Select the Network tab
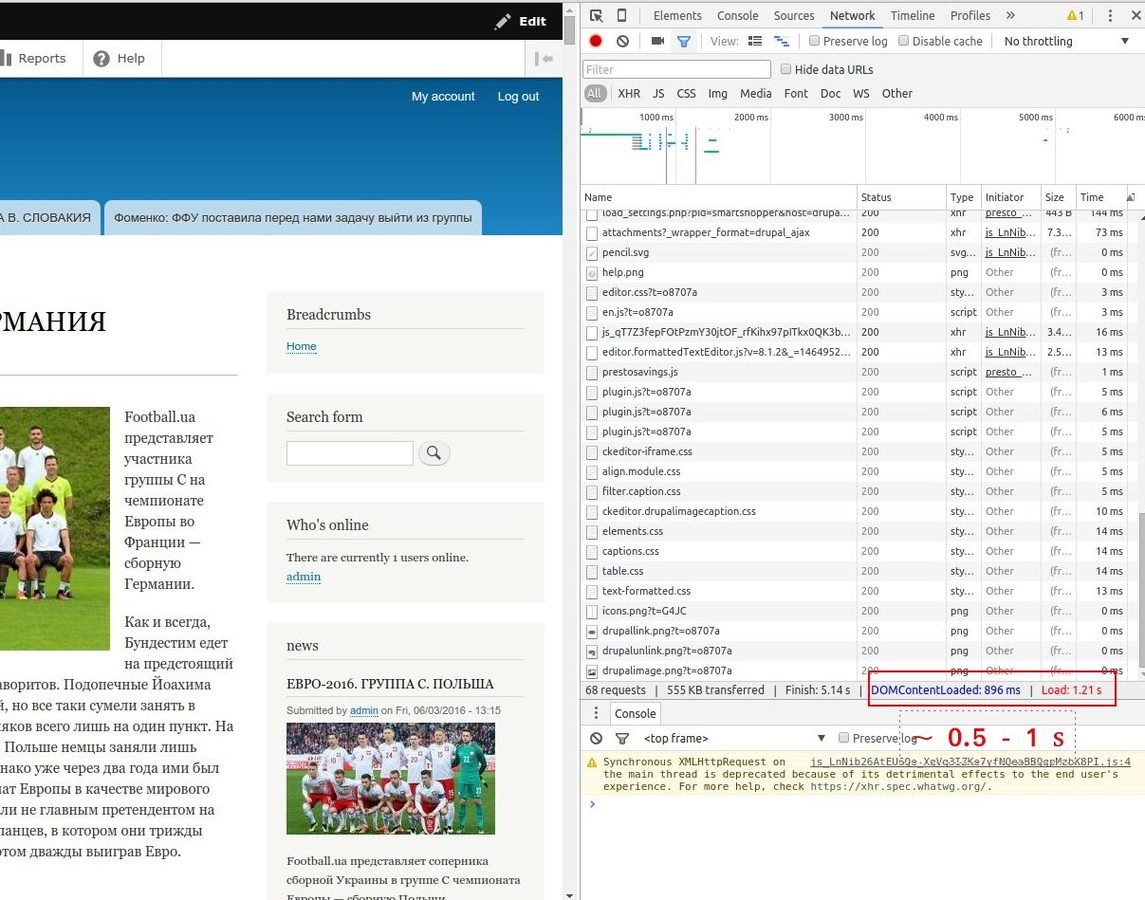Viewport: 1145px width, 900px height. pyautogui.click(x=852, y=15)
